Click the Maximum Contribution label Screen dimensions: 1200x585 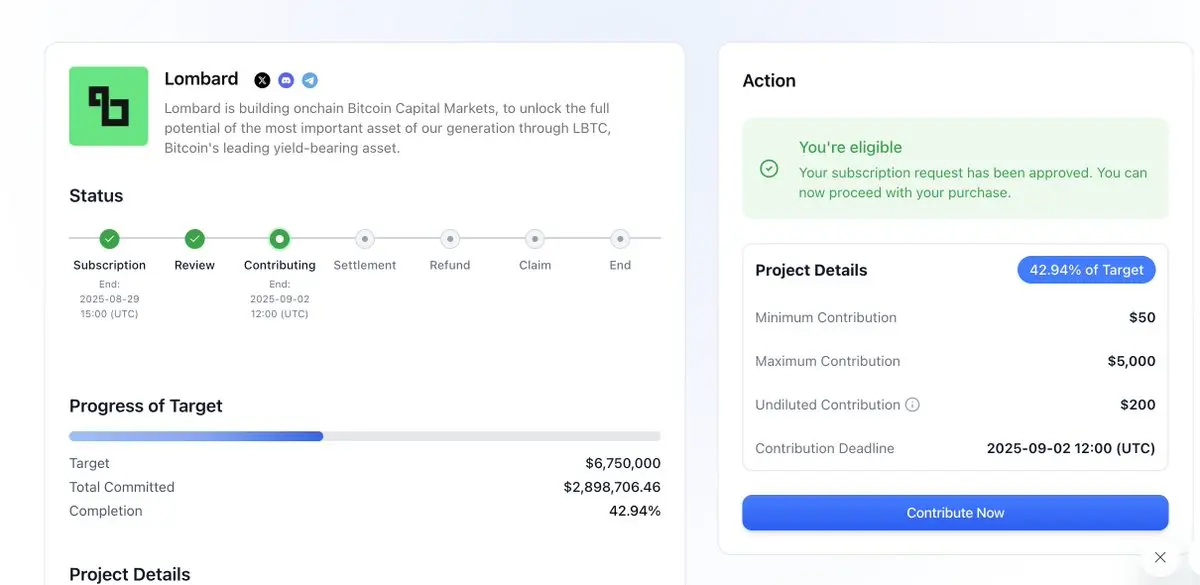pos(828,361)
